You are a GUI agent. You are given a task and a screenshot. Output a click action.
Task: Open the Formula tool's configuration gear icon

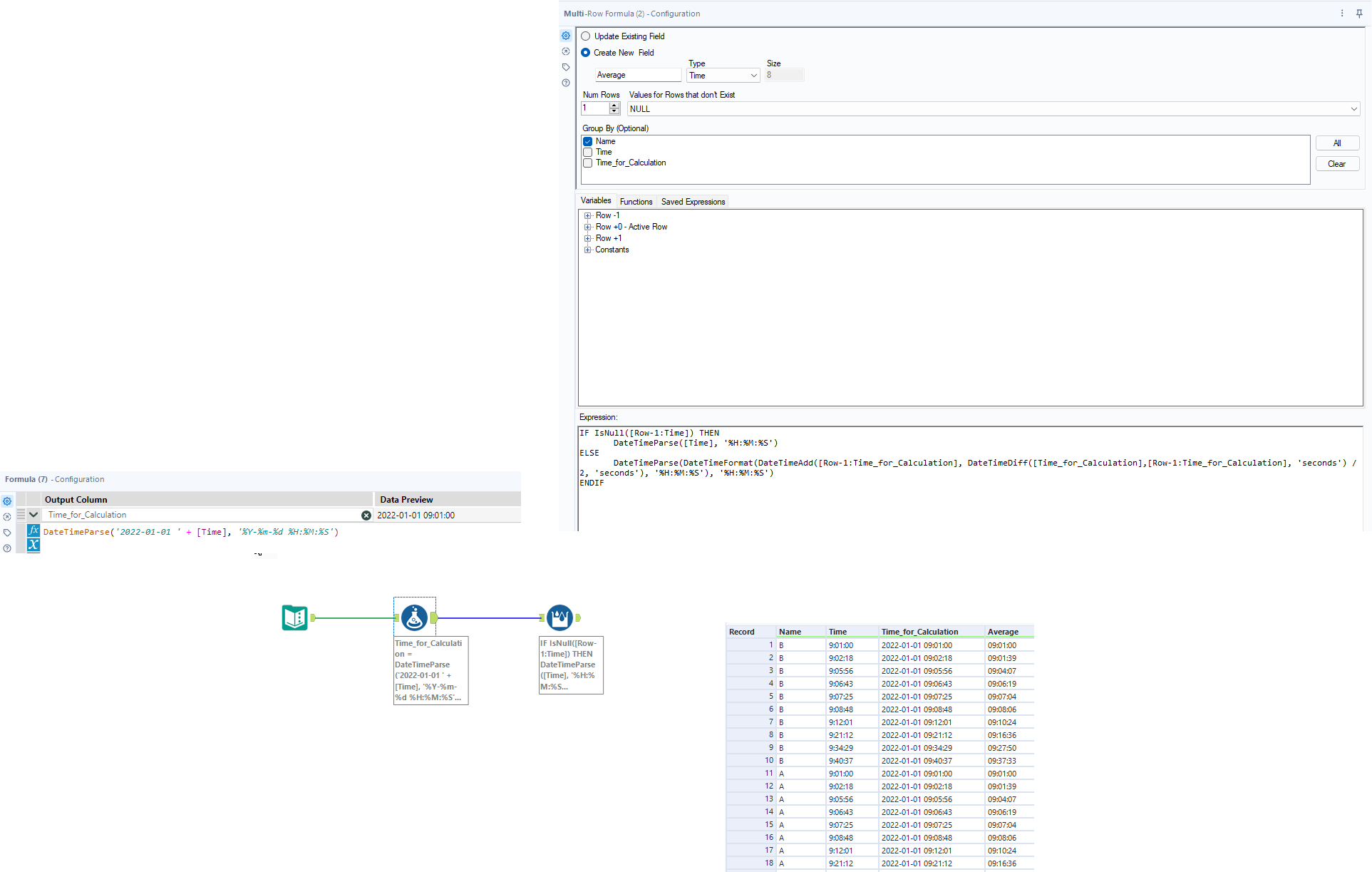[x=7, y=501]
